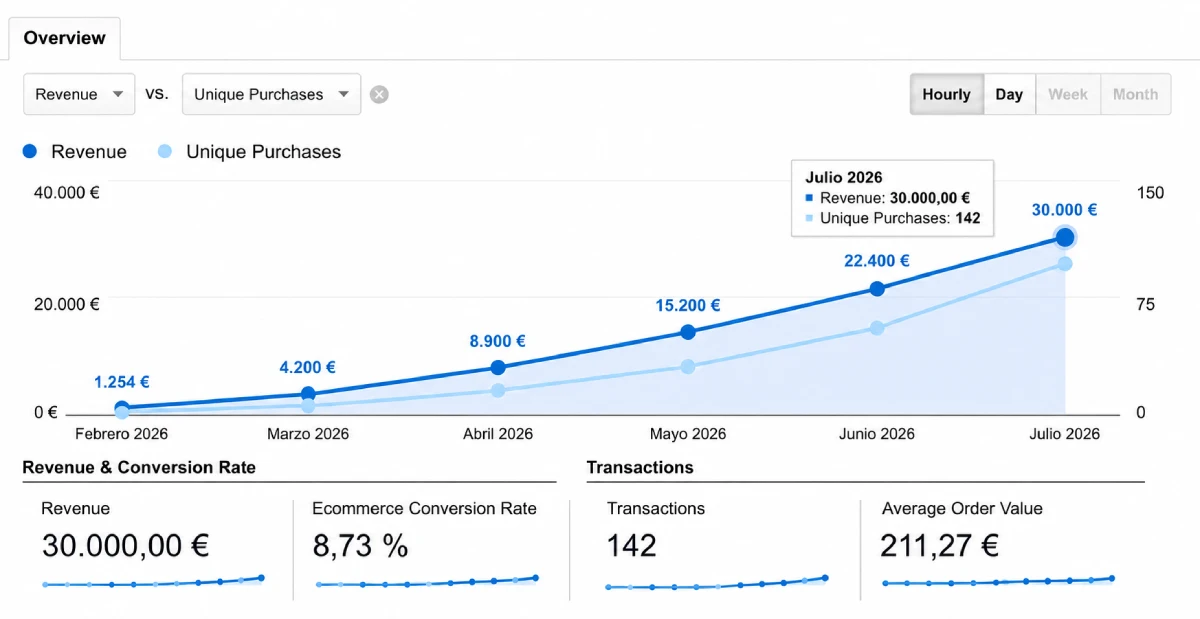Click the Revenue sparkline thumbnail
1200x619 pixels.
(153, 582)
